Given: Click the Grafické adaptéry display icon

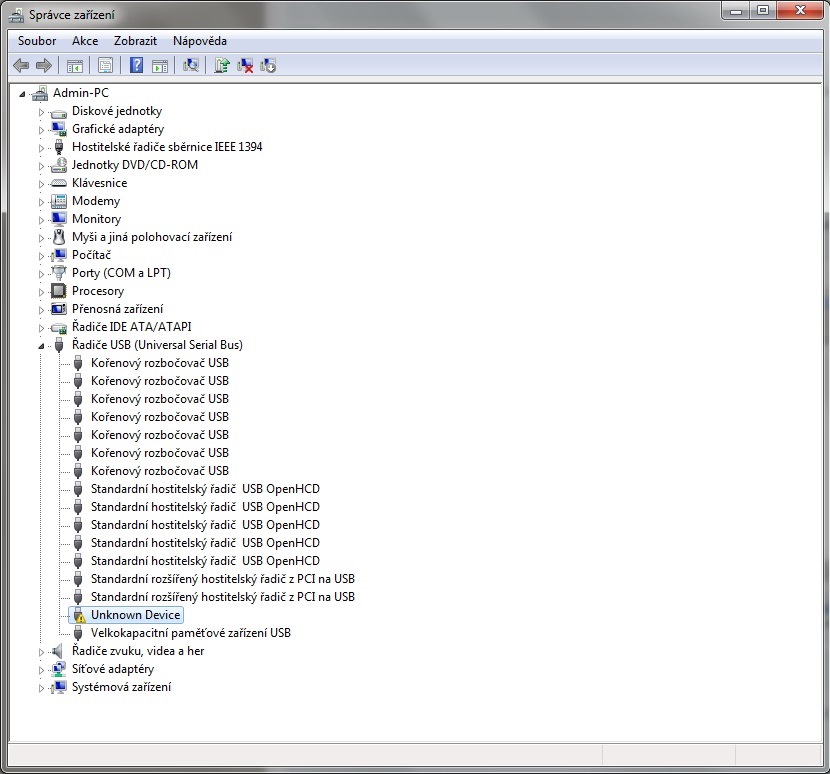Looking at the screenshot, I should pyautogui.click(x=58, y=129).
